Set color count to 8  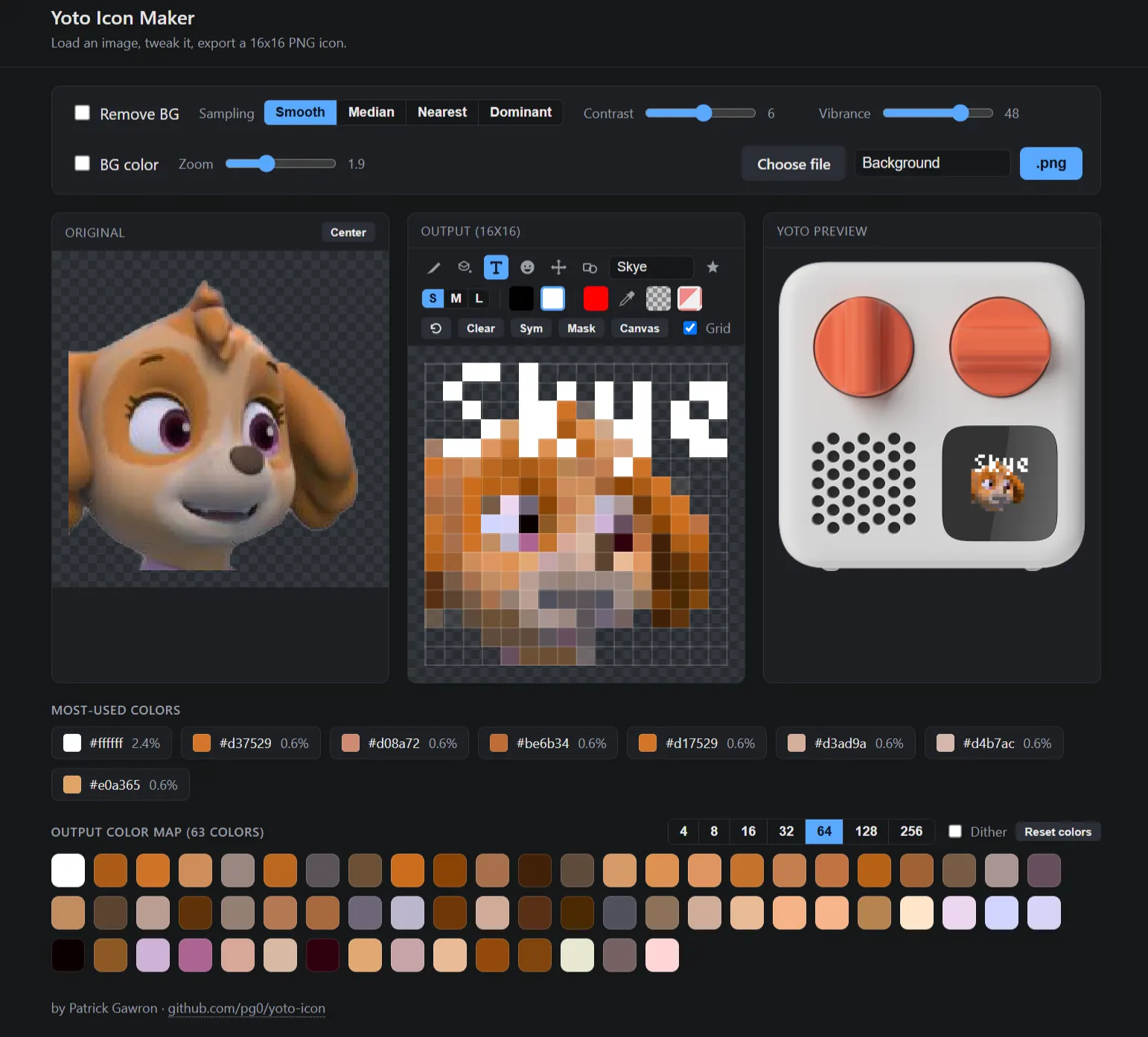[714, 832]
